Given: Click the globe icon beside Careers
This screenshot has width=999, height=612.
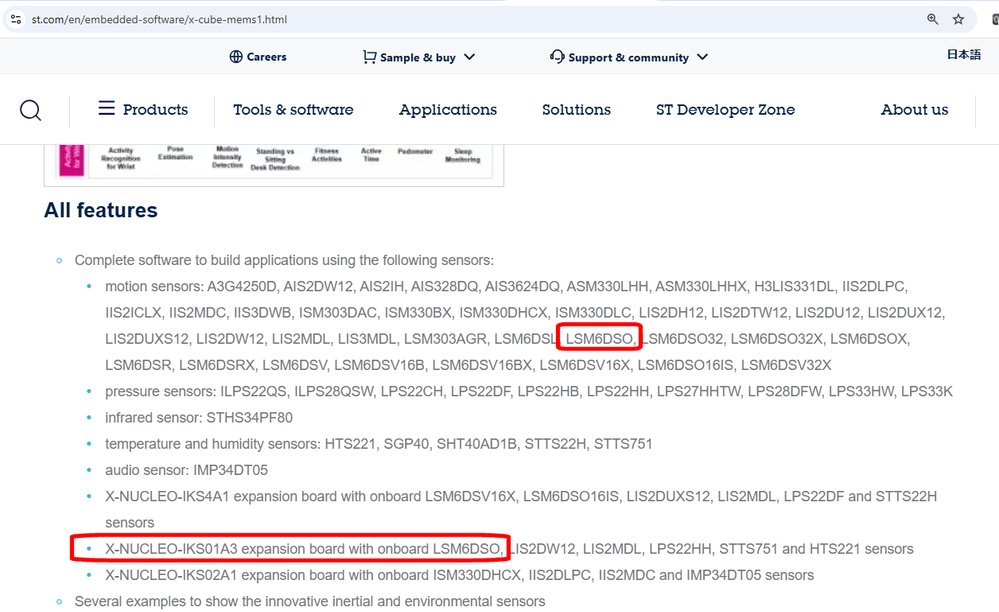Looking at the screenshot, I should click(x=236, y=57).
